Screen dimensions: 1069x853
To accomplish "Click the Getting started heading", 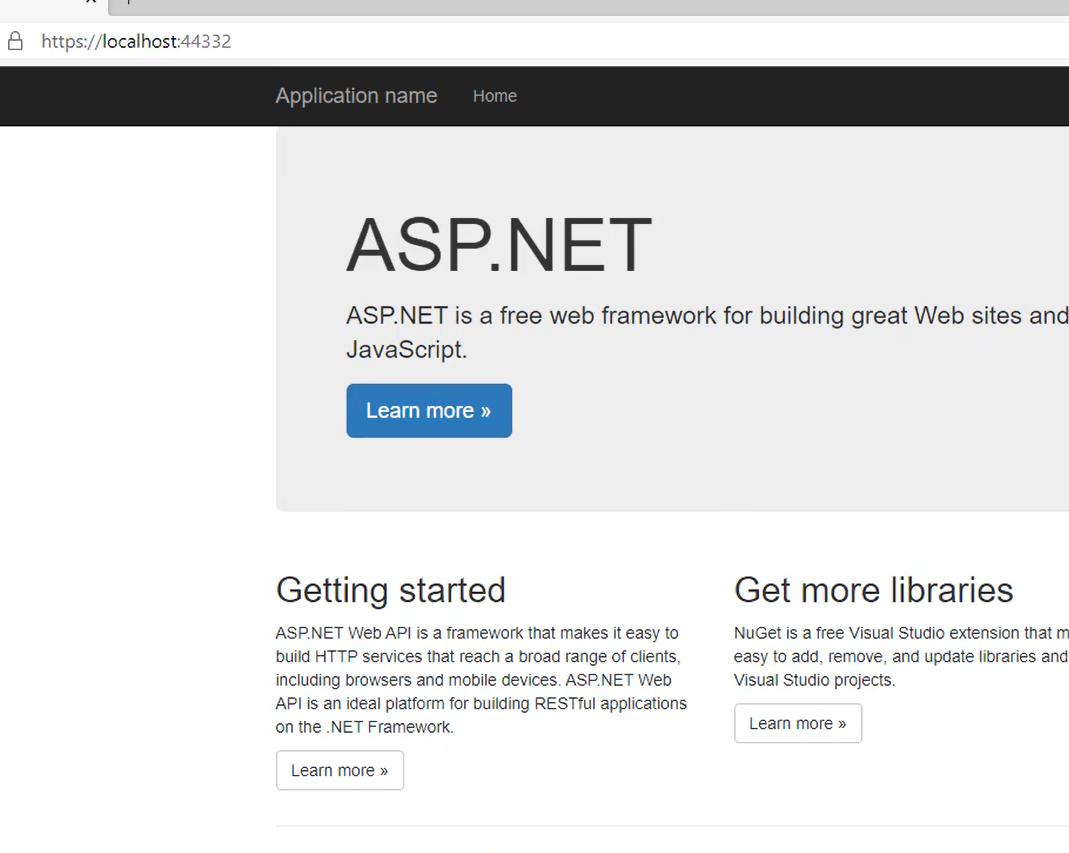I will point(391,590).
